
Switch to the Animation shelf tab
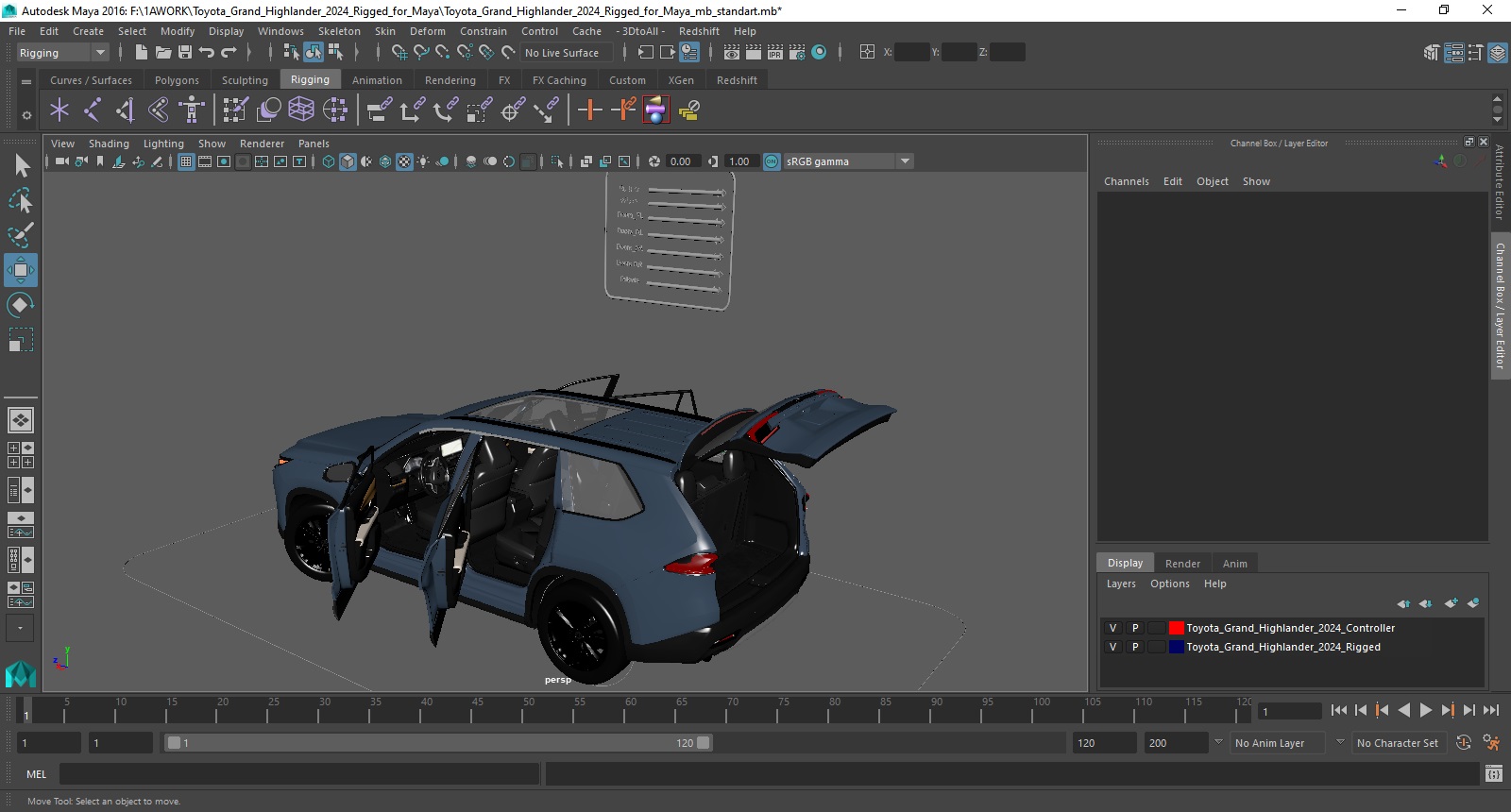(x=377, y=80)
